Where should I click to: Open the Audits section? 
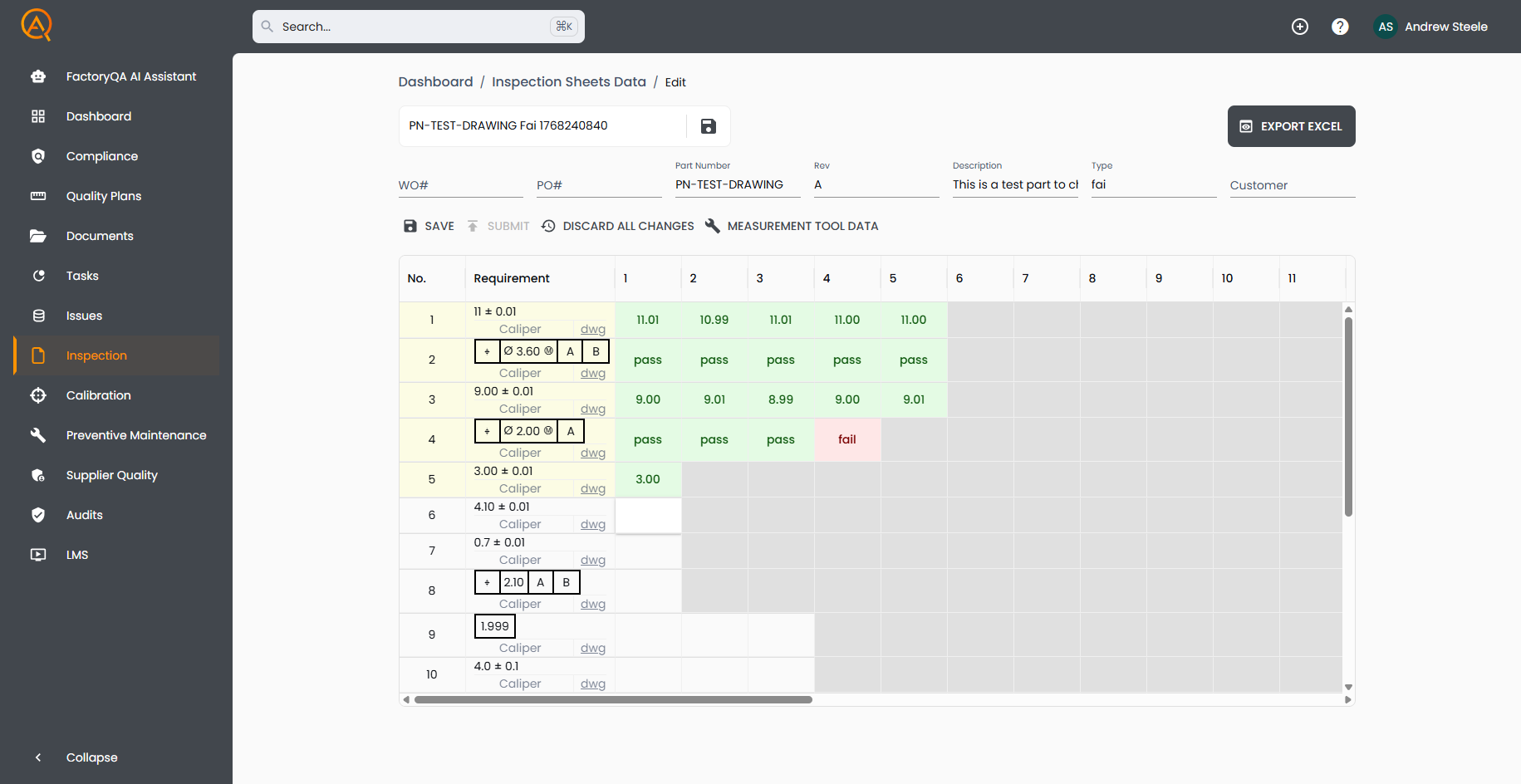pyautogui.click(x=85, y=515)
